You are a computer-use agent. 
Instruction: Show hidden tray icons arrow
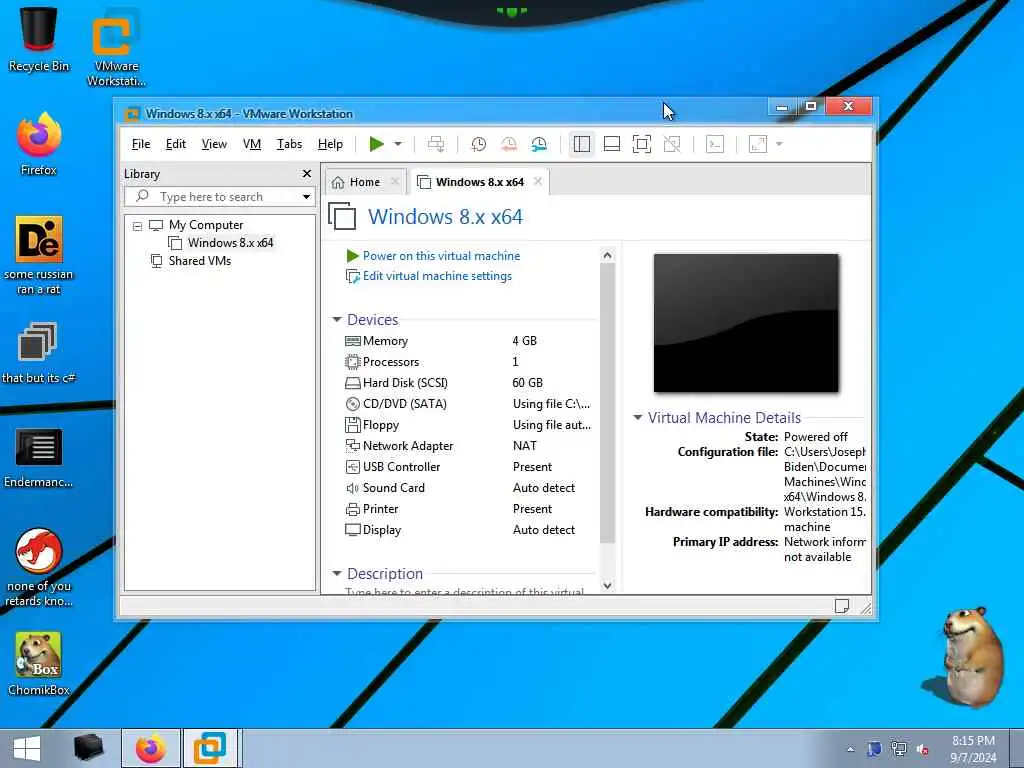pyautogui.click(x=850, y=749)
